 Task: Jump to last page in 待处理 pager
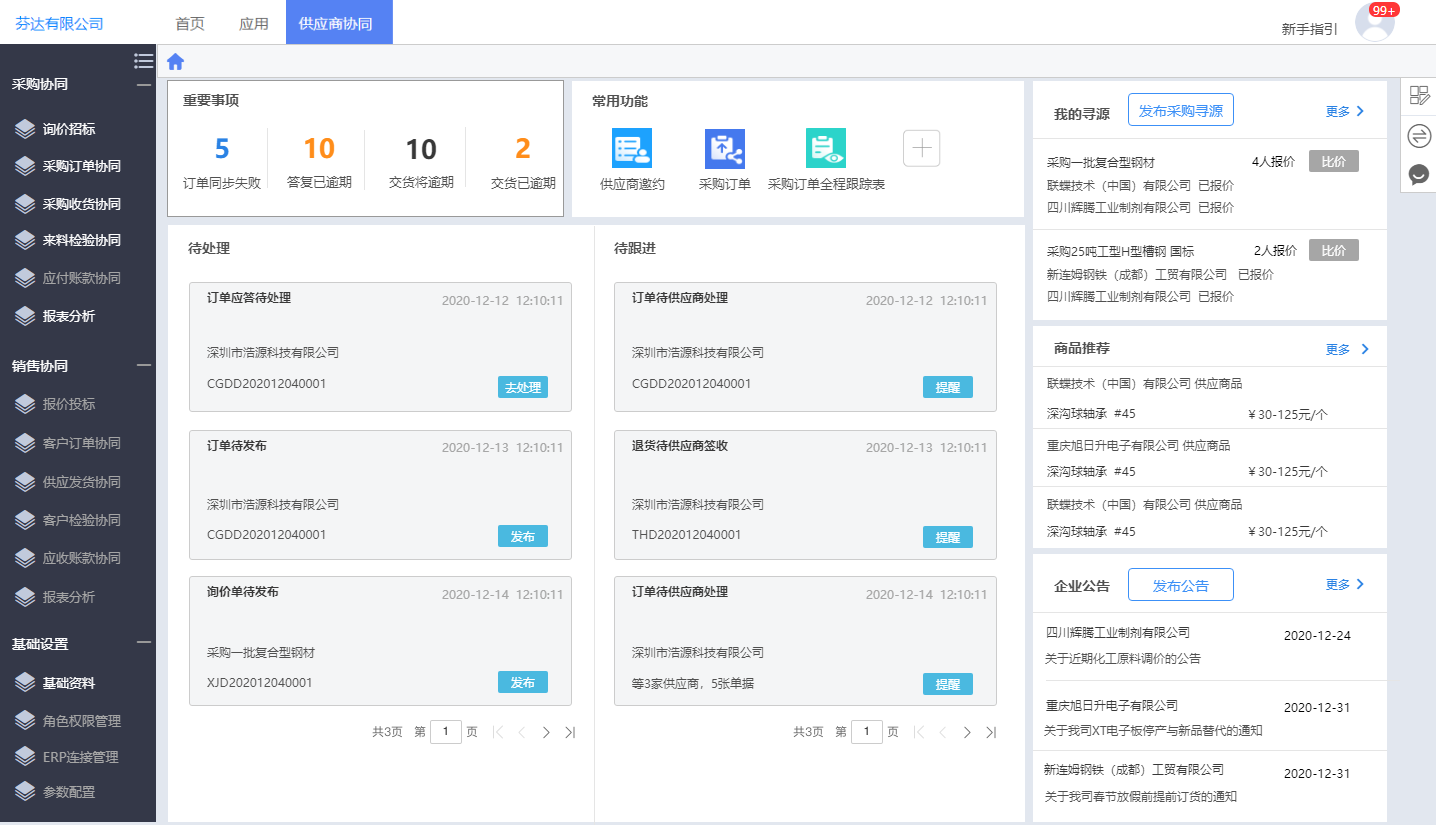pyautogui.click(x=570, y=732)
